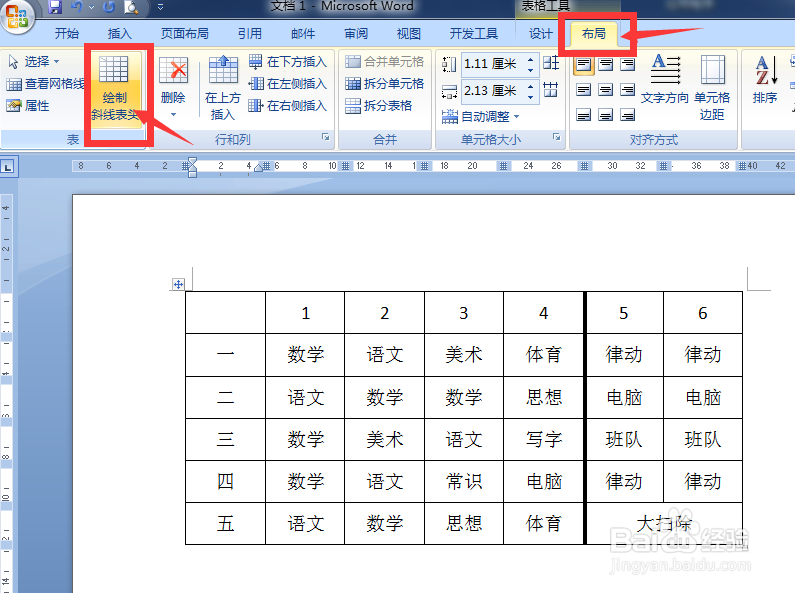Open table 属性 properties
The image size is (795, 593).
(28, 106)
